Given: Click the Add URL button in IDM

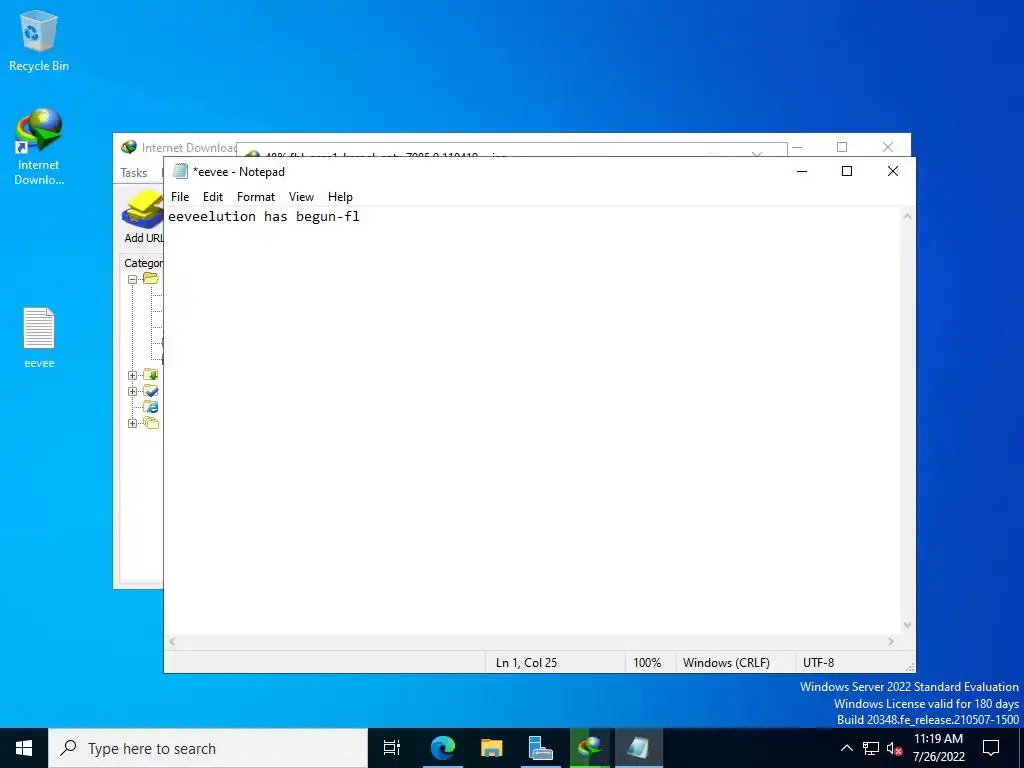Looking at the screenshot, I should [143, 217].
